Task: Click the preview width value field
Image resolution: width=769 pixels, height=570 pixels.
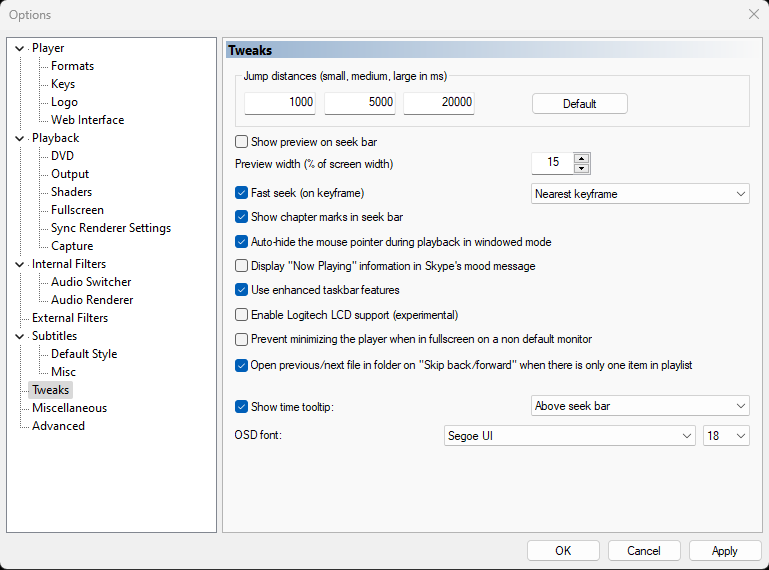Action: (x=553, y=162)
